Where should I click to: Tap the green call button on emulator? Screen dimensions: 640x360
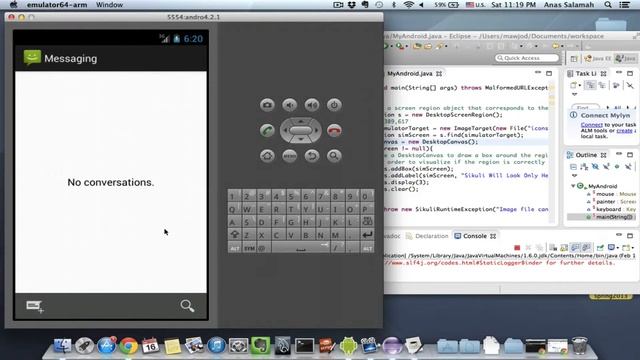267,131
